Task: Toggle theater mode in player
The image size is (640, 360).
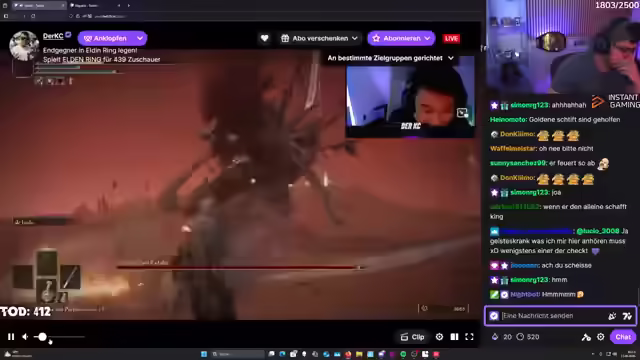Action: 454,337
